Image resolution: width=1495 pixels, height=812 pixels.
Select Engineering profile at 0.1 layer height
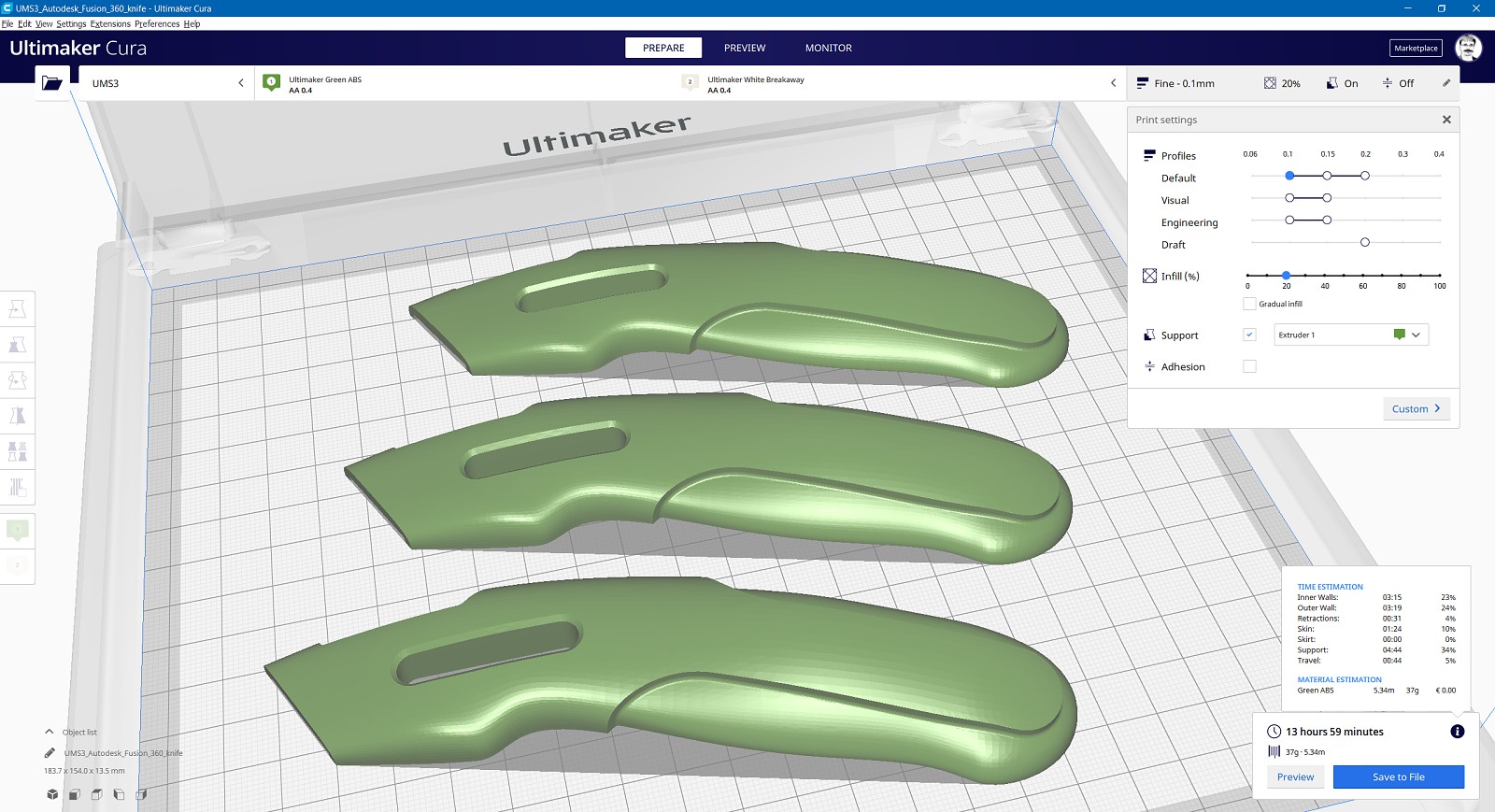[1289, 220]
